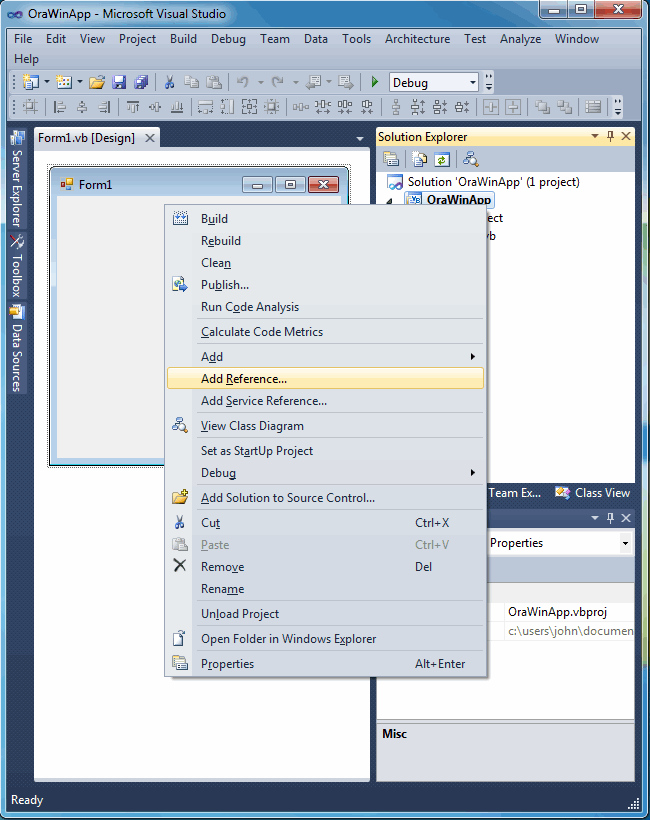Choose Set as StartUp Project

click(325, 451)
